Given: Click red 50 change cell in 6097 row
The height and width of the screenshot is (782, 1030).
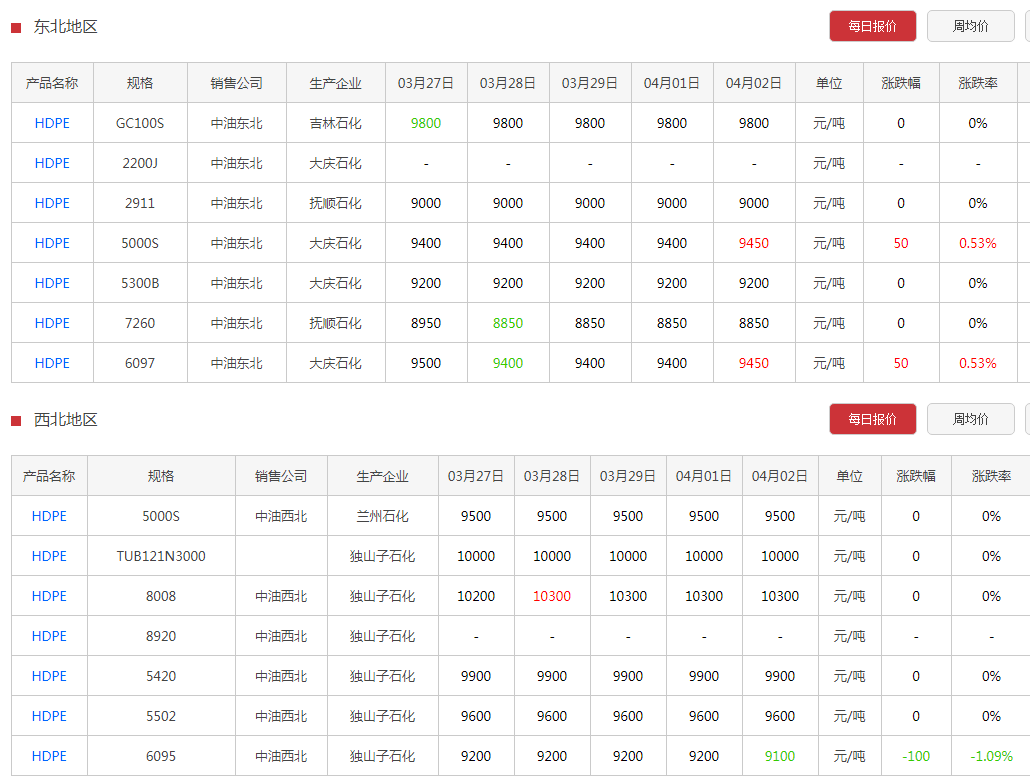Looking at the screenshot, I should click(x=901, y=363).
